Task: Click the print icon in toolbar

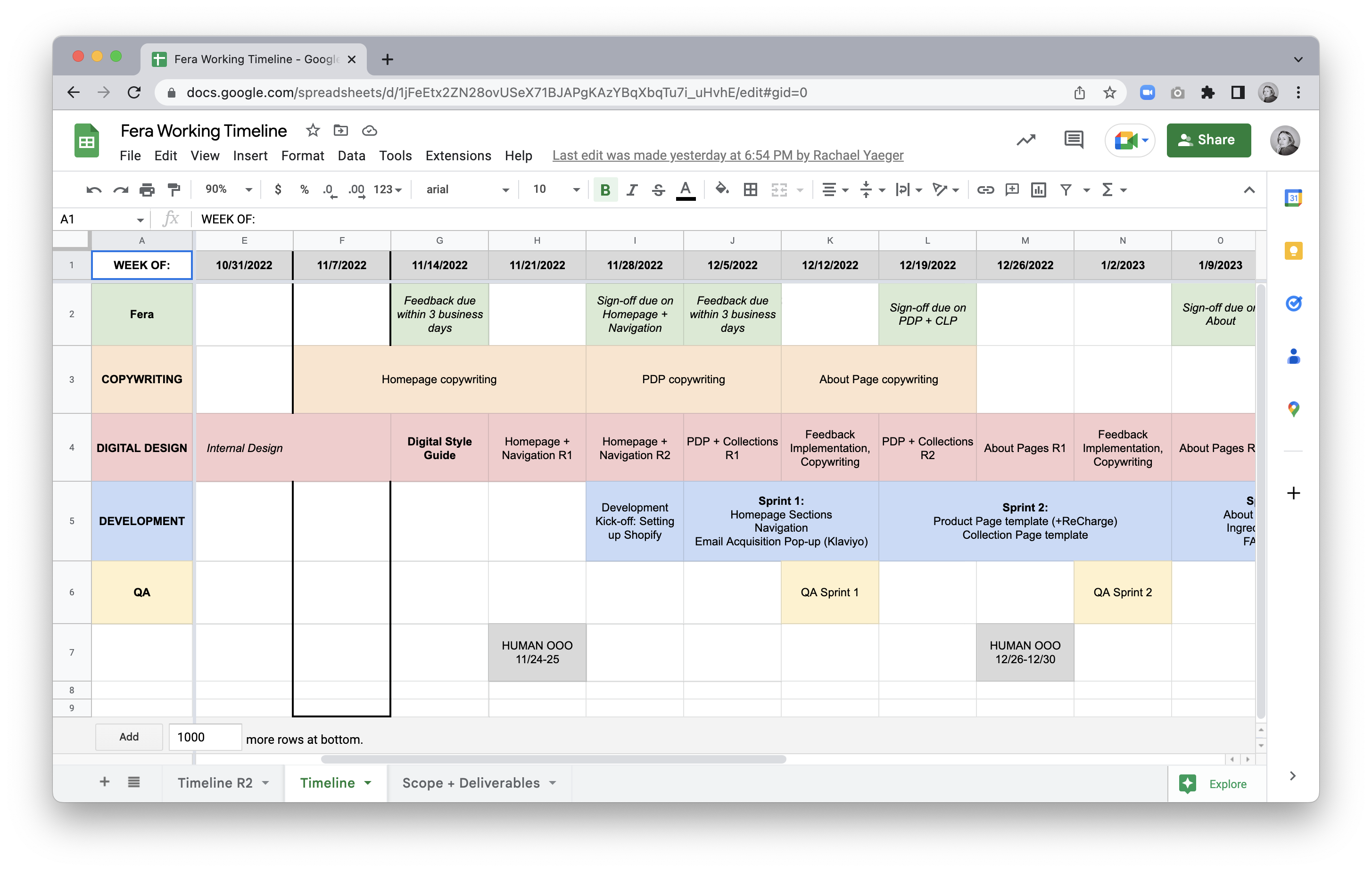Action: point(147,189)
